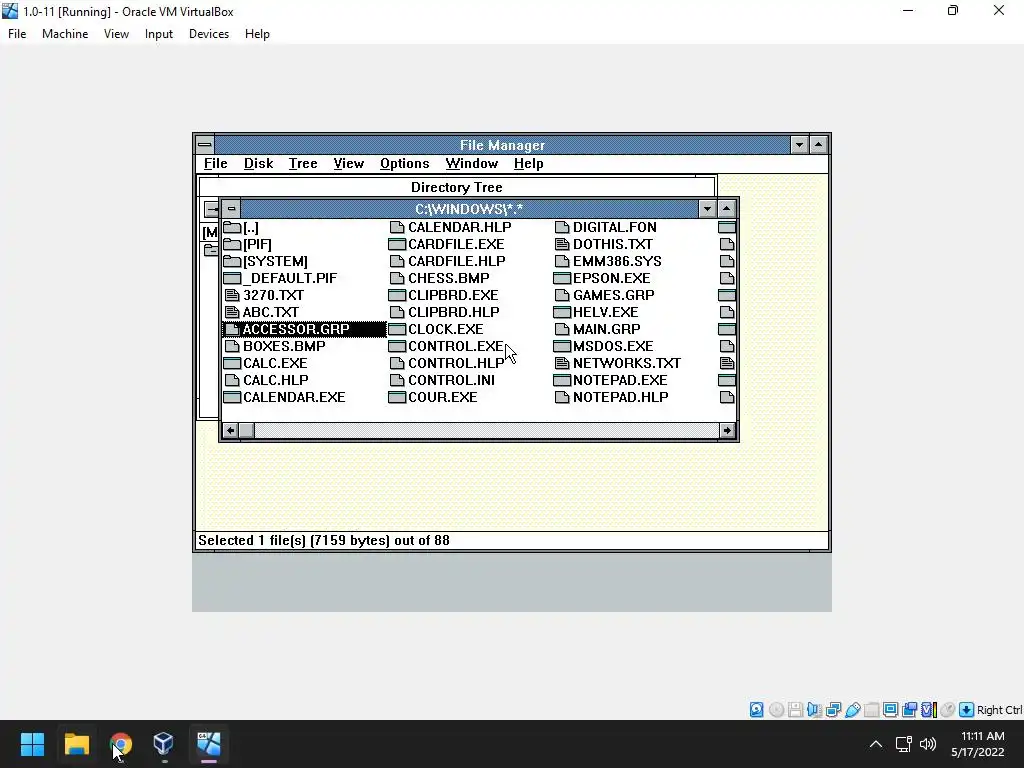This screenshot has width=1024, height=768.
Task: Open the Windows Start menu
Action: click(32, 744)
